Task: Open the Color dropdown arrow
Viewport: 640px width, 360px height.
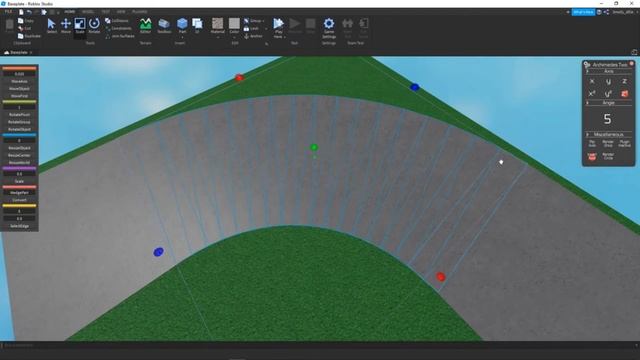Action: pos(234,37)
